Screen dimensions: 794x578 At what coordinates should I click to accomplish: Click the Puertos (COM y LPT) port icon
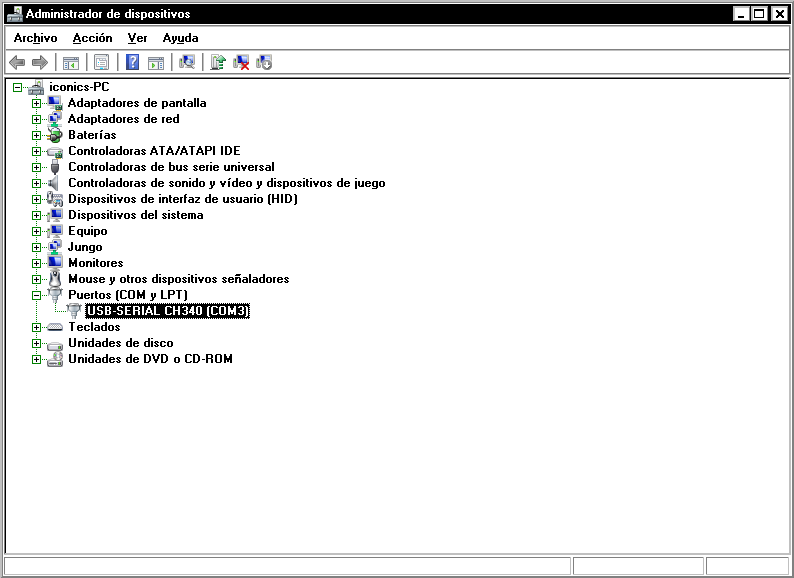55,294
